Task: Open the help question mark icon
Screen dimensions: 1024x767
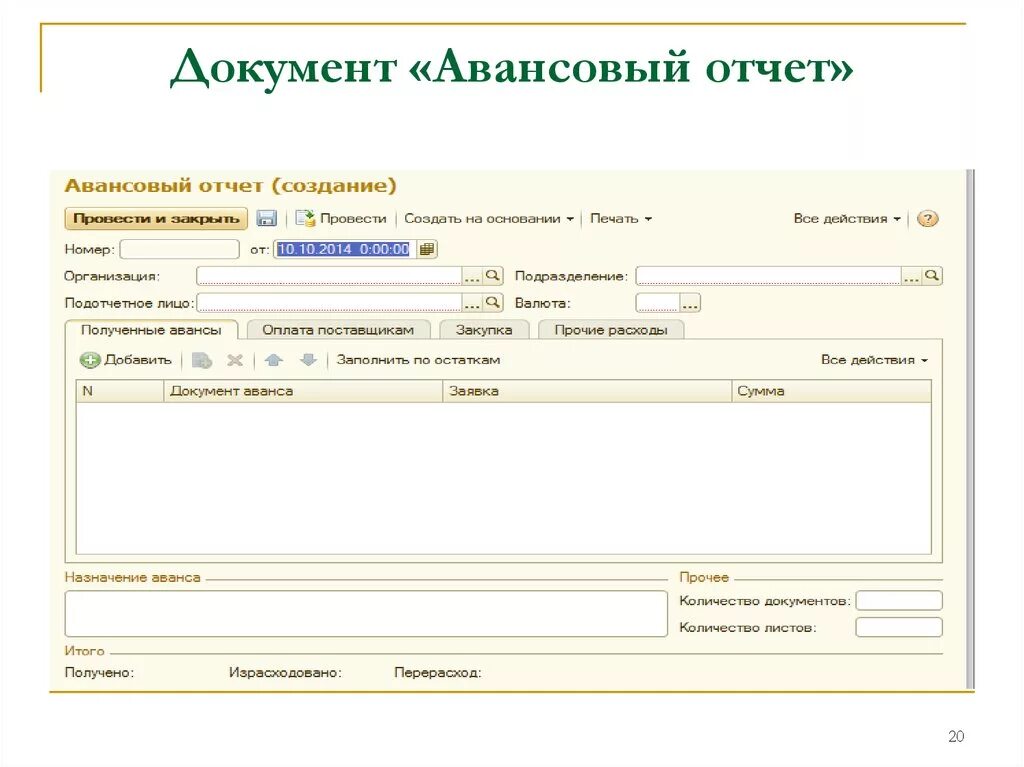Action: point(927,219)
